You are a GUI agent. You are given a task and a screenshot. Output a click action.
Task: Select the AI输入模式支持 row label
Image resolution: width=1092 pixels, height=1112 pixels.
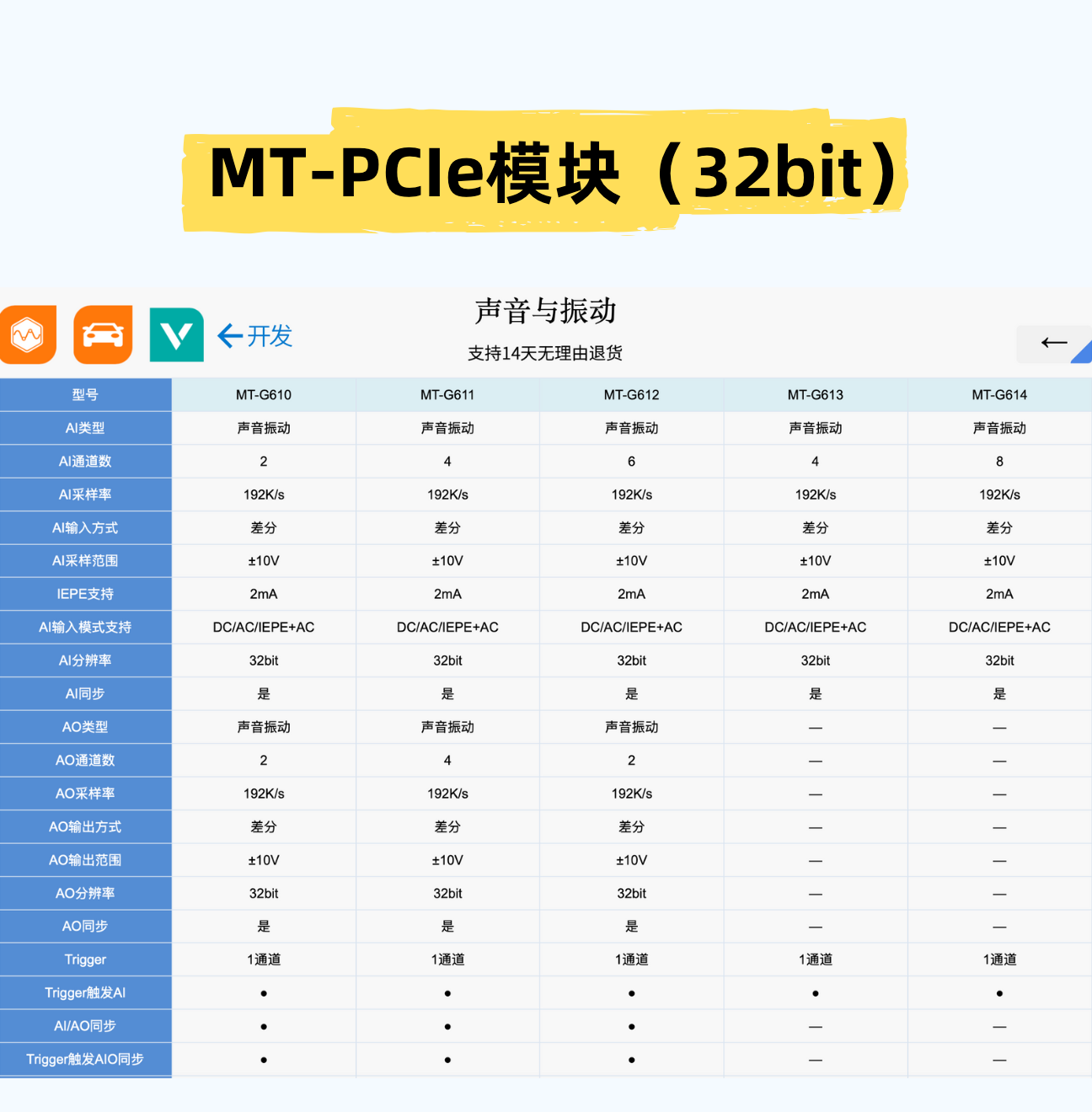click(x=85, y=628)
